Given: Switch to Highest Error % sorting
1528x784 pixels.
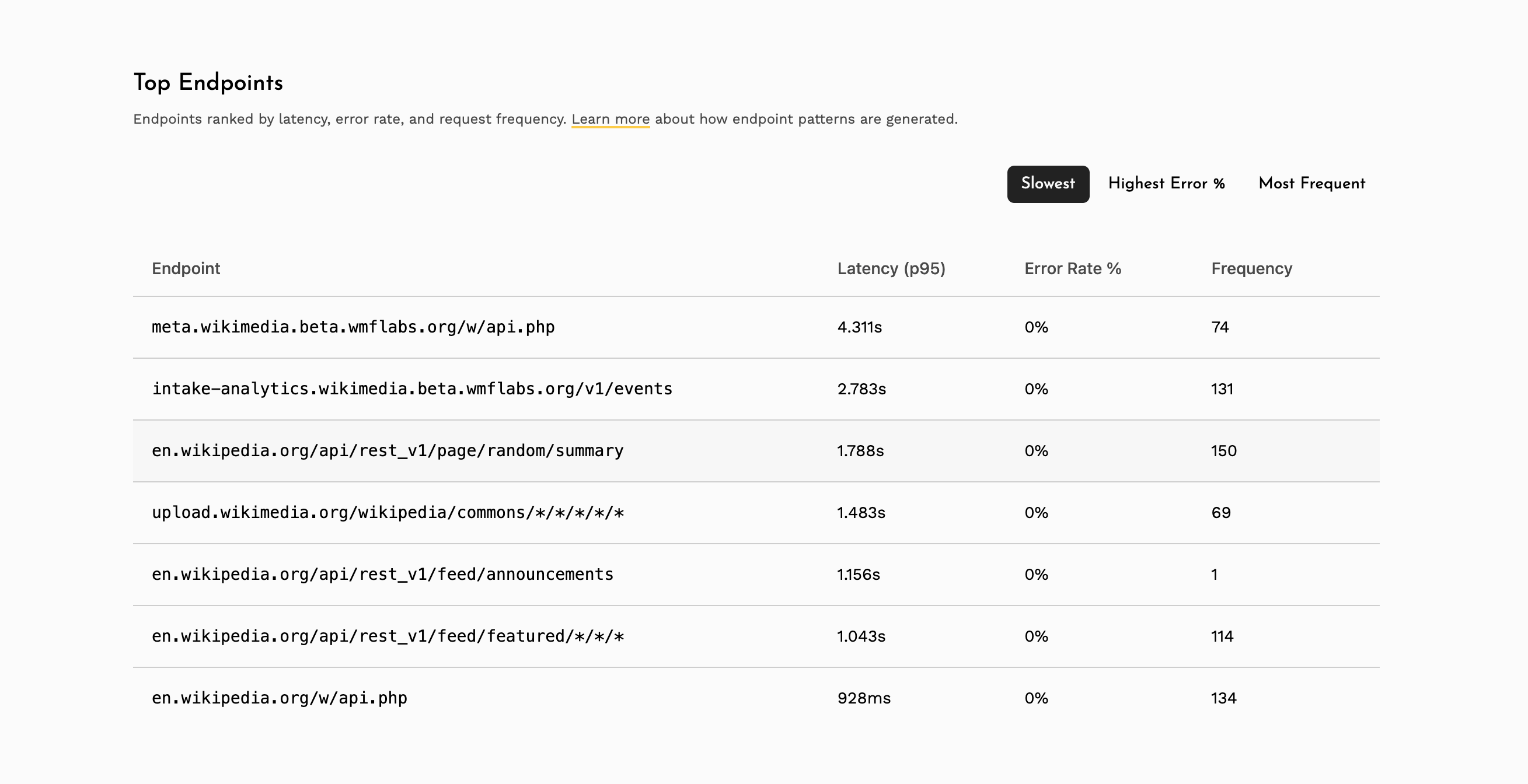Looking at the screenshot, I should click(1166, 184).
